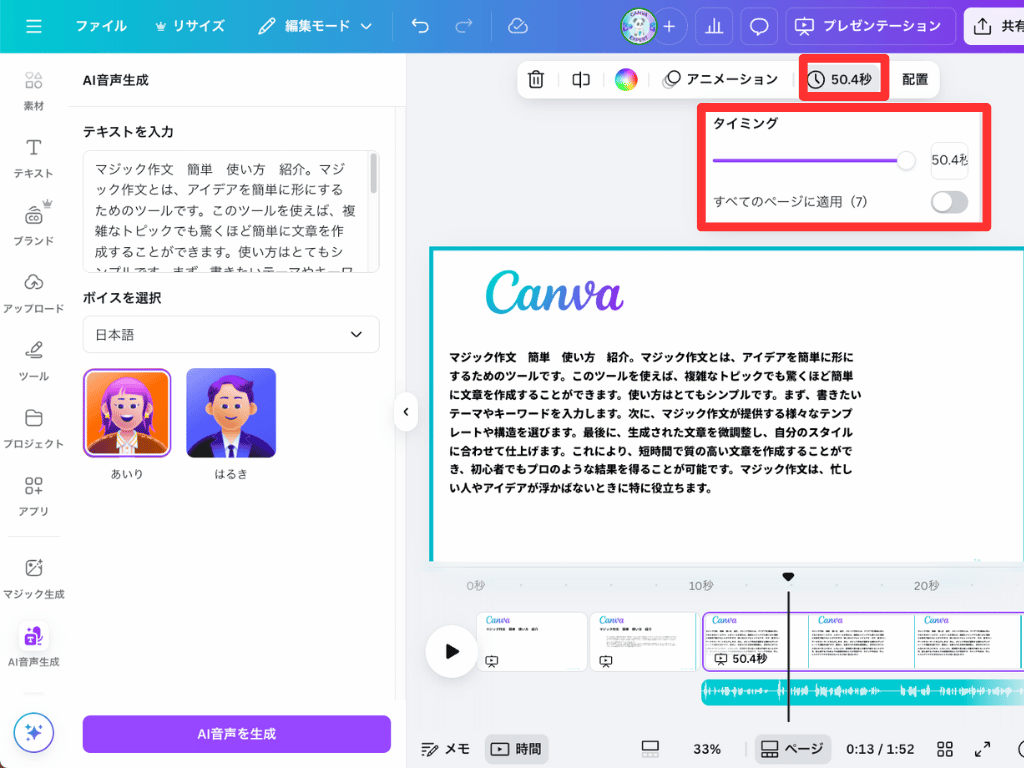Click the 0:13 / 1:52 time display
This screenshot has height=768, width=1024.
point(880,749)
